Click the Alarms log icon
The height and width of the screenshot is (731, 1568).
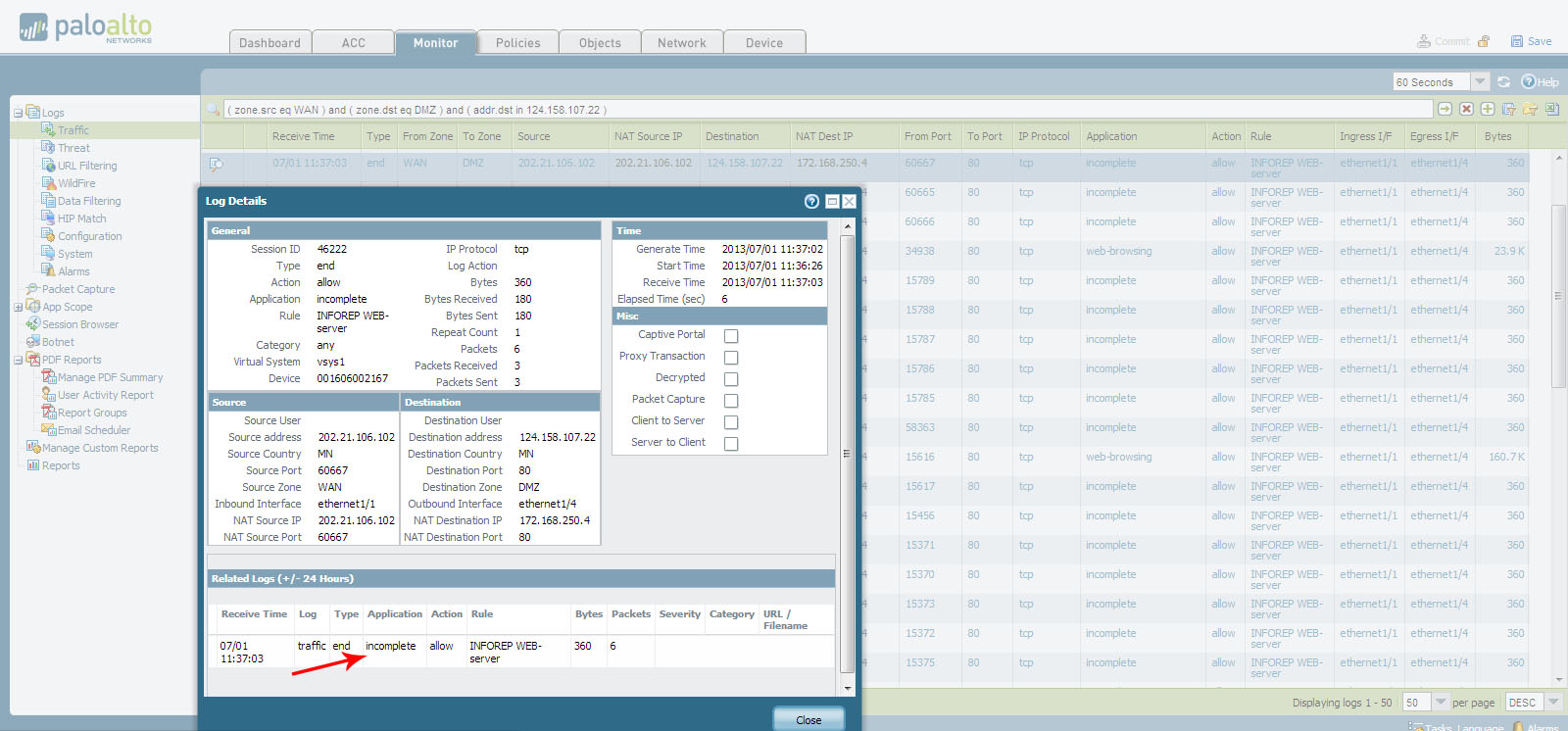[48, 270]
